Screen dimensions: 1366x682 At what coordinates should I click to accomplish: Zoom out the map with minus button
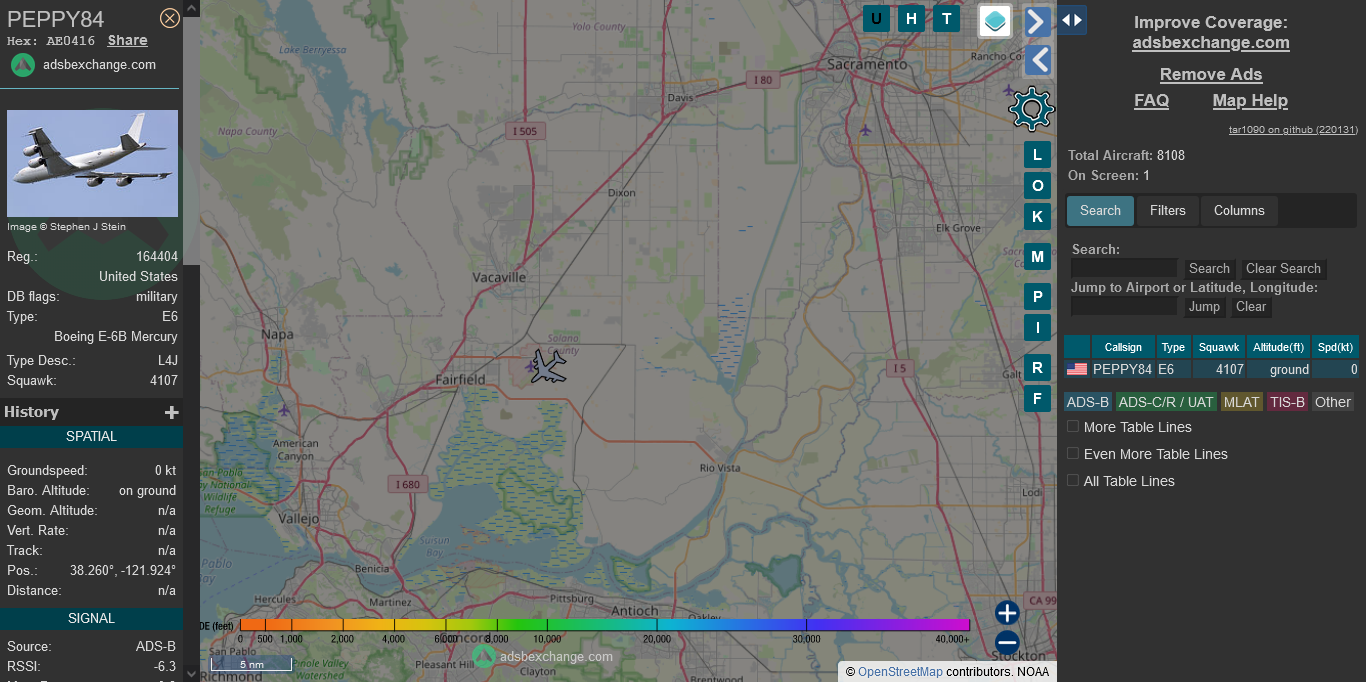point(1007,643)
